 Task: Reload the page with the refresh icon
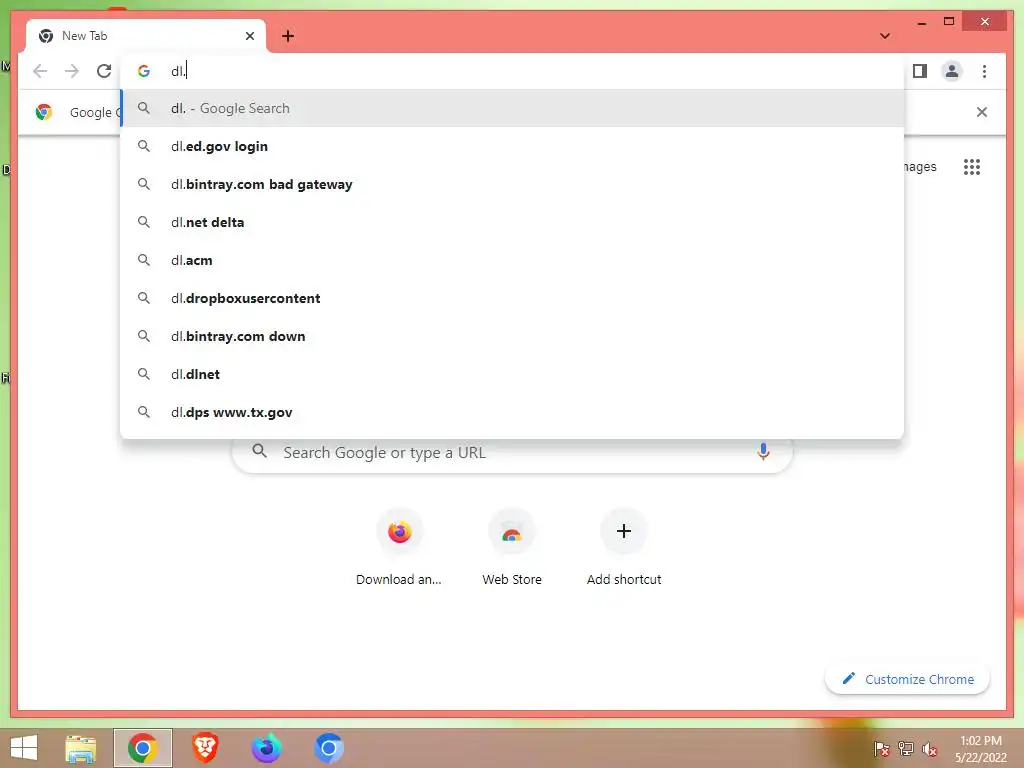click(x=104, y=71)
